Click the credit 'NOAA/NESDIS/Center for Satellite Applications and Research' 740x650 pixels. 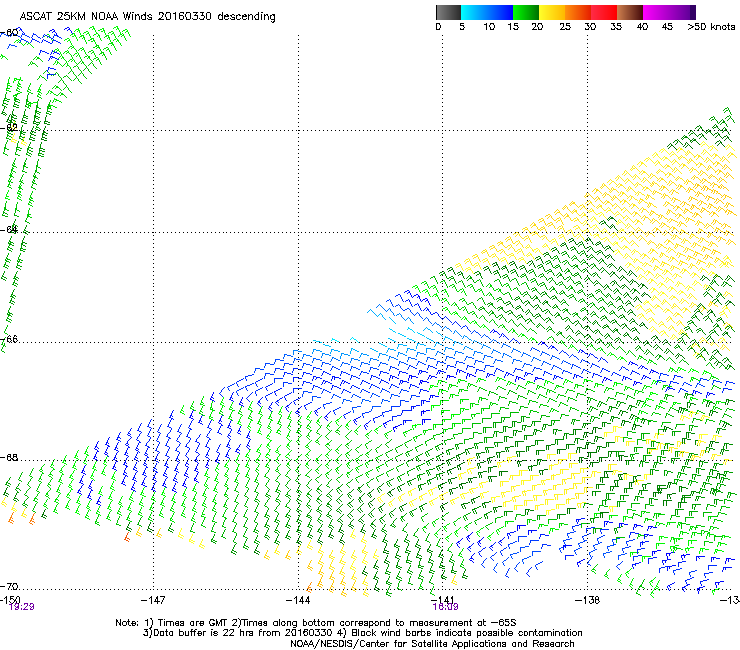[432, 644]
